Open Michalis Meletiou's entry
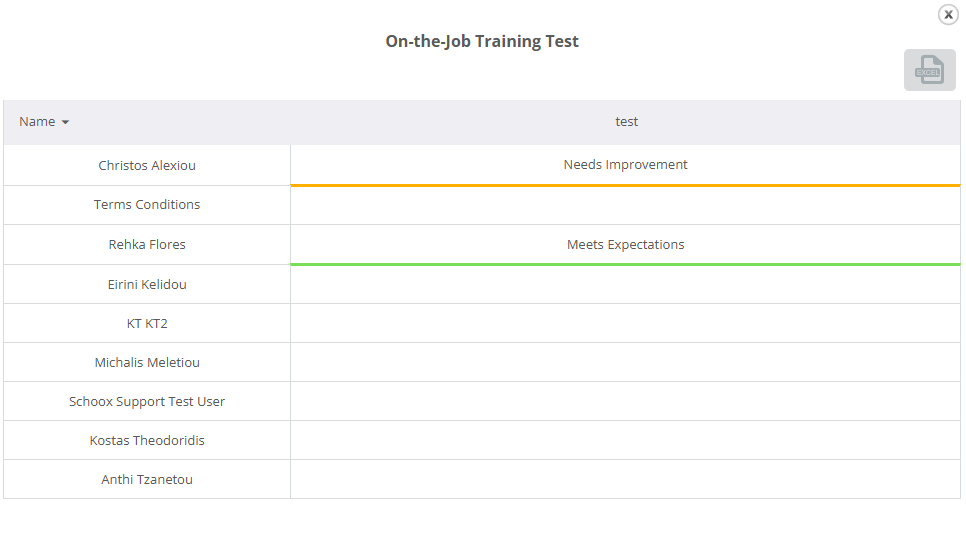This screenshot has height=559, width=966. pos(147,363)
